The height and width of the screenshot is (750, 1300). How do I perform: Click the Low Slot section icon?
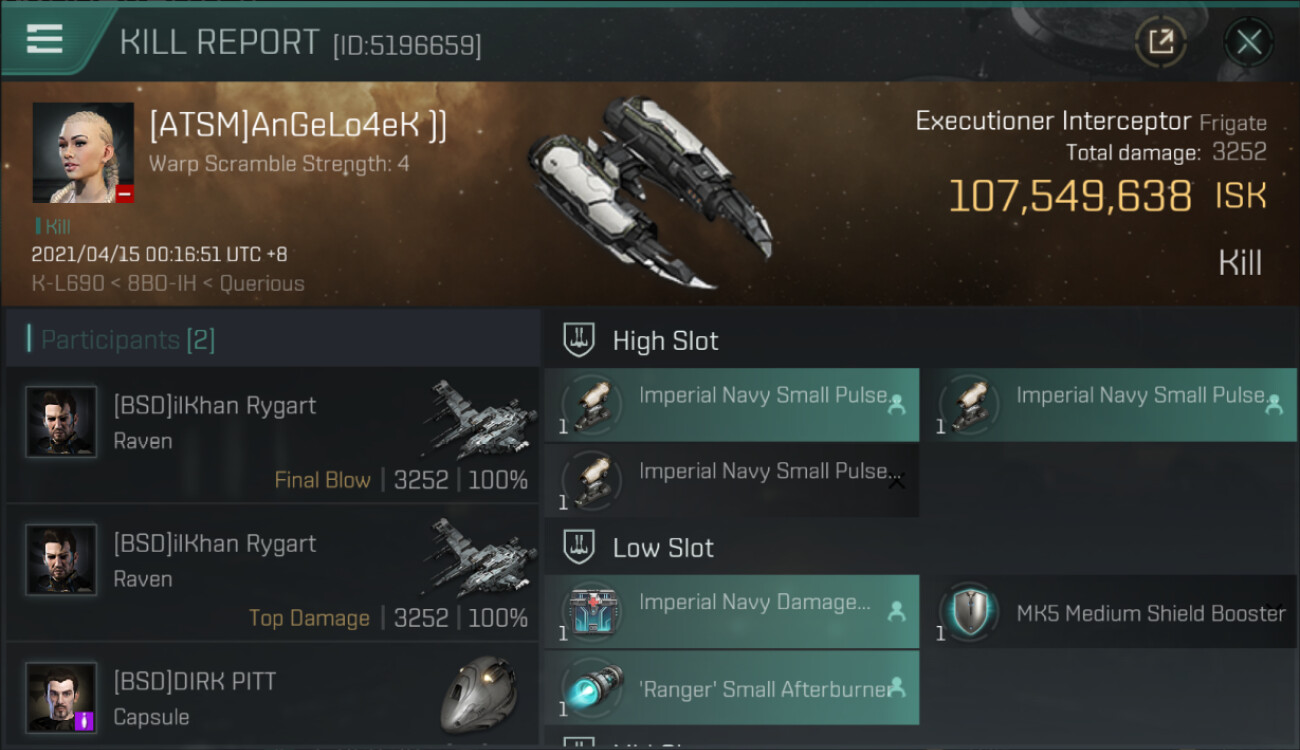point(579,547)
